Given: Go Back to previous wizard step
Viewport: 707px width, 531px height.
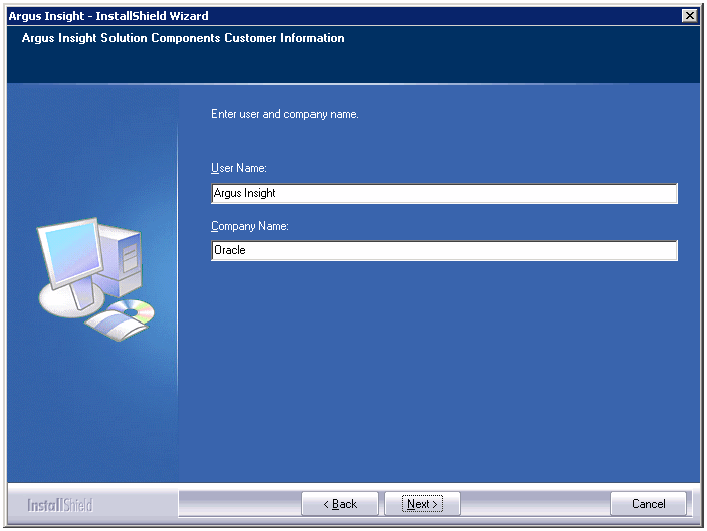Looking at the screenshot, I should tap(340, 504).
